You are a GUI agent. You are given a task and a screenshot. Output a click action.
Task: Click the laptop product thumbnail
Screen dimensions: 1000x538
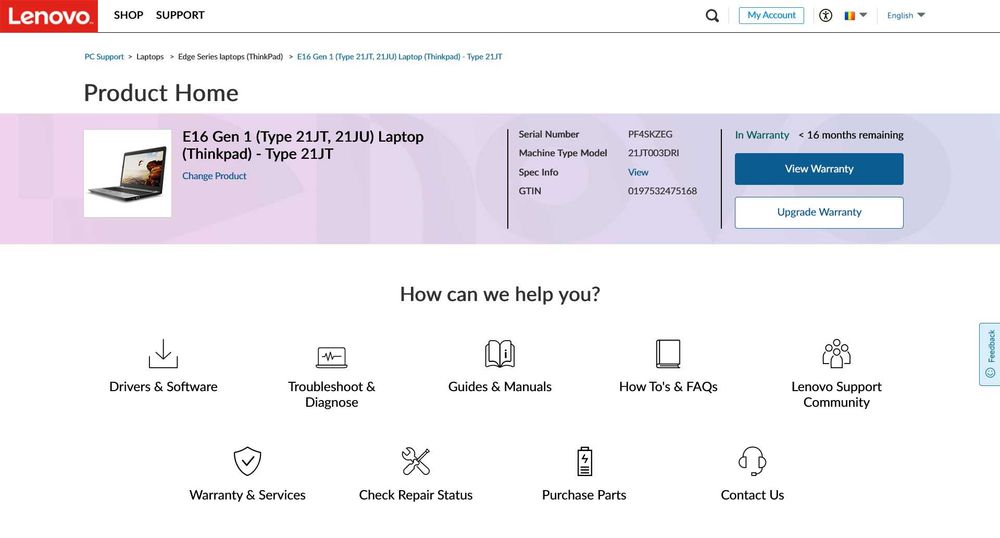tap(128, 173)
